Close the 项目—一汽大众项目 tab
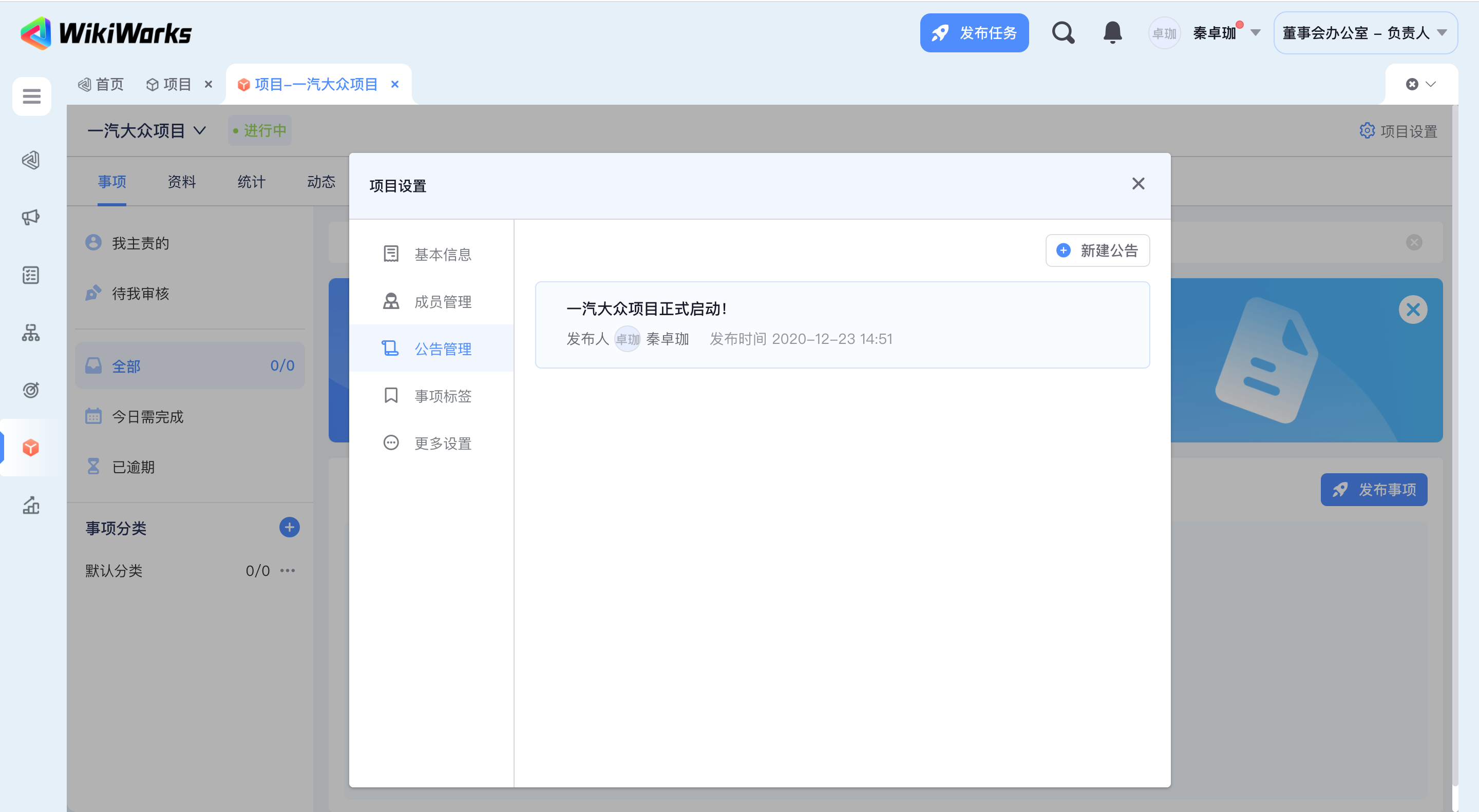1479x812 pixels. coord(395,84)
